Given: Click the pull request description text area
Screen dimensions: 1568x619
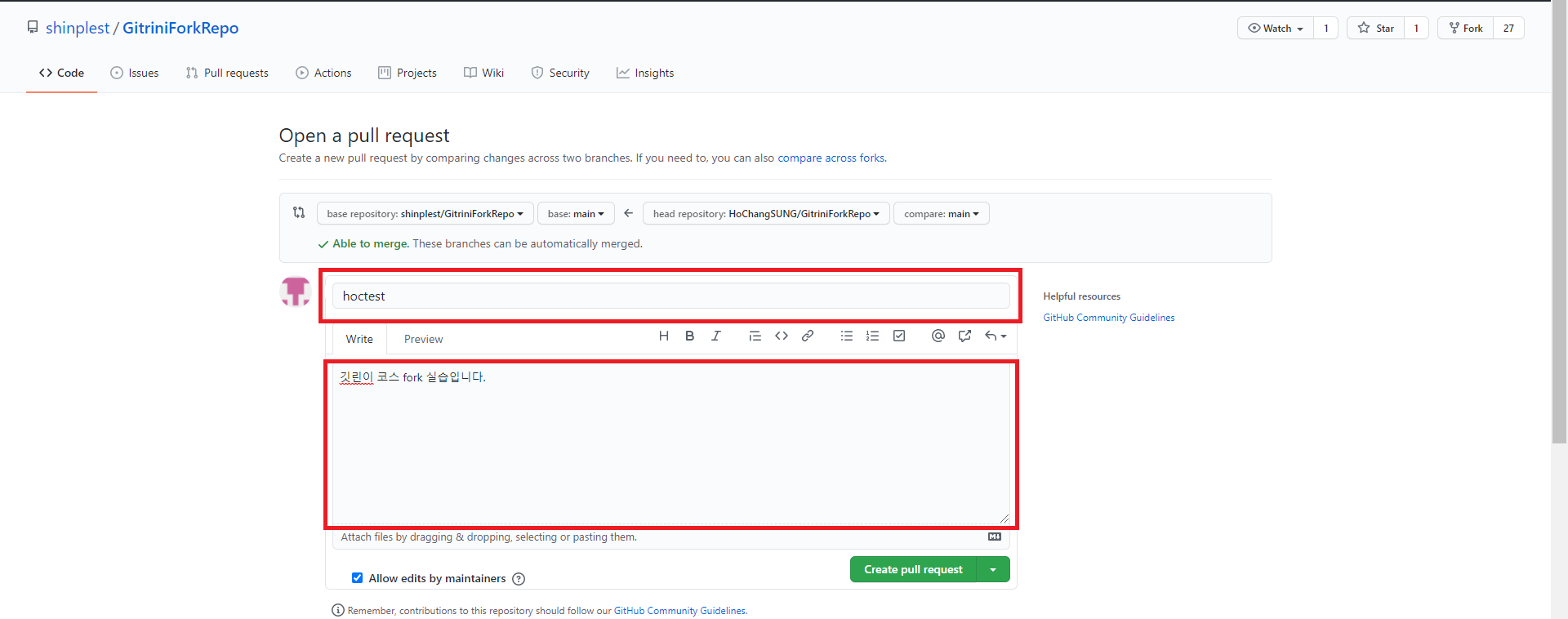Looking at the screenshot, I should [x=670, y=443].
